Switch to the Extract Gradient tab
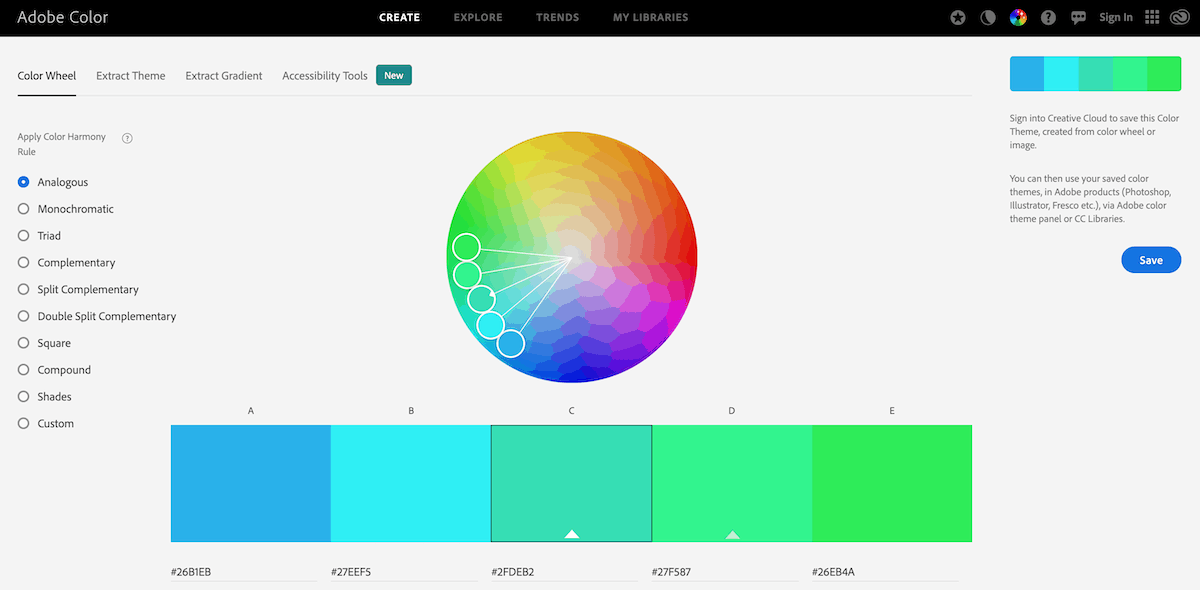This screenshot has width=1200, height=590. point(224,76)
